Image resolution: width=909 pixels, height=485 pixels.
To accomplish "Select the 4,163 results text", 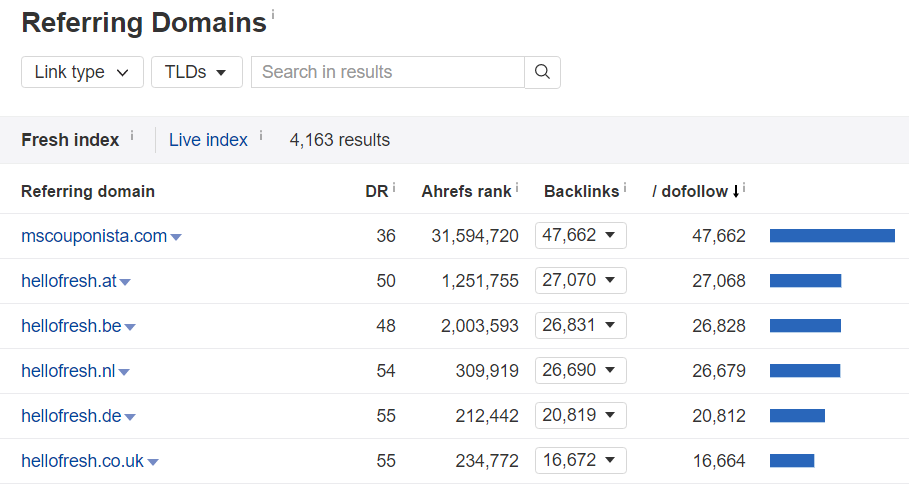I will tap(340, 140).
